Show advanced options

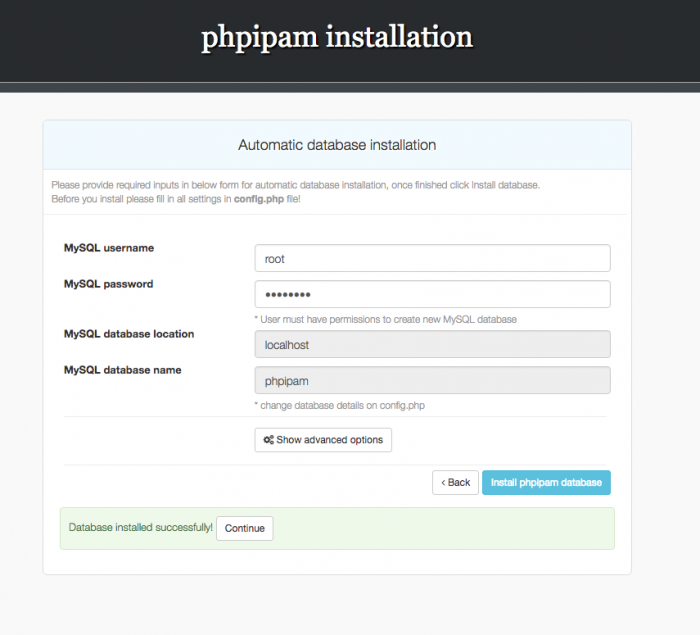[x=323, y=440]
